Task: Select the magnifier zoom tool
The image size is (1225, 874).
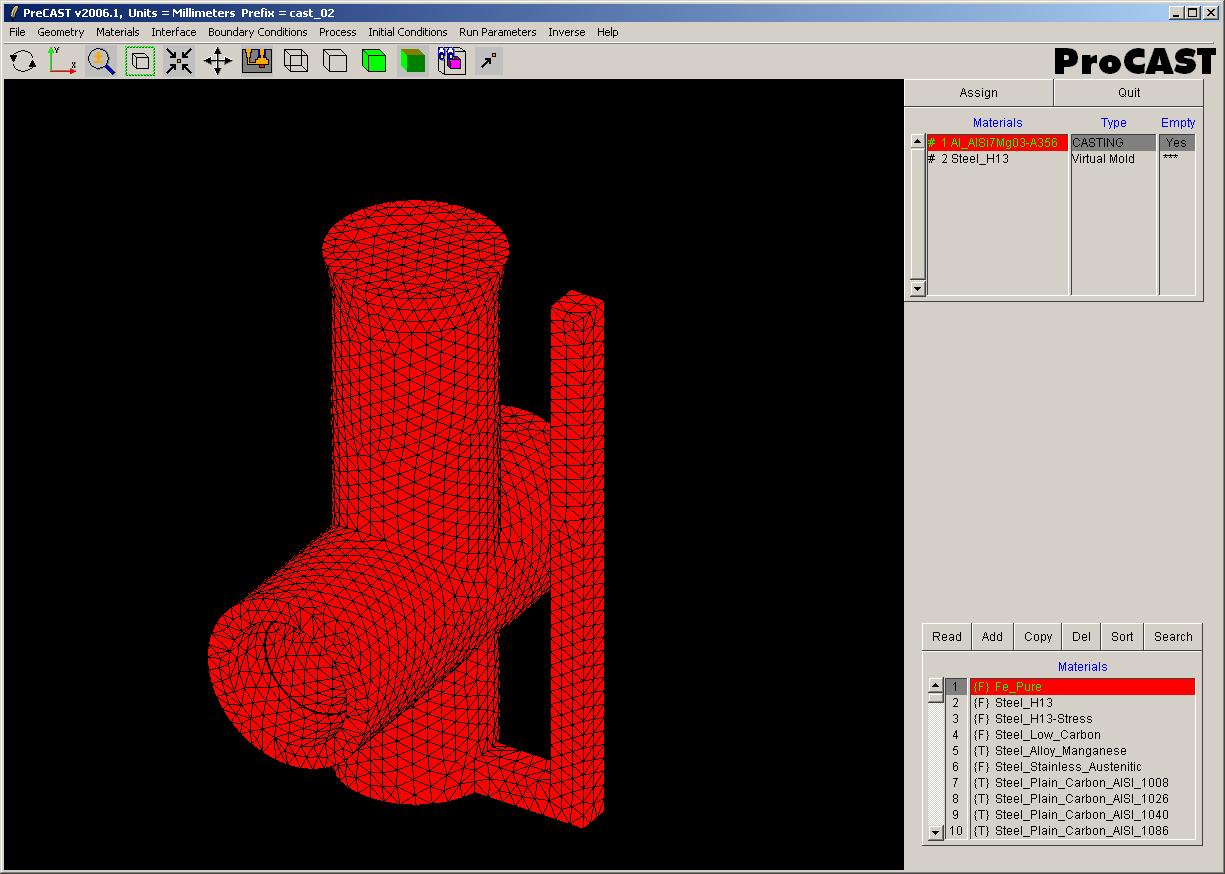Action: (101, 62)
